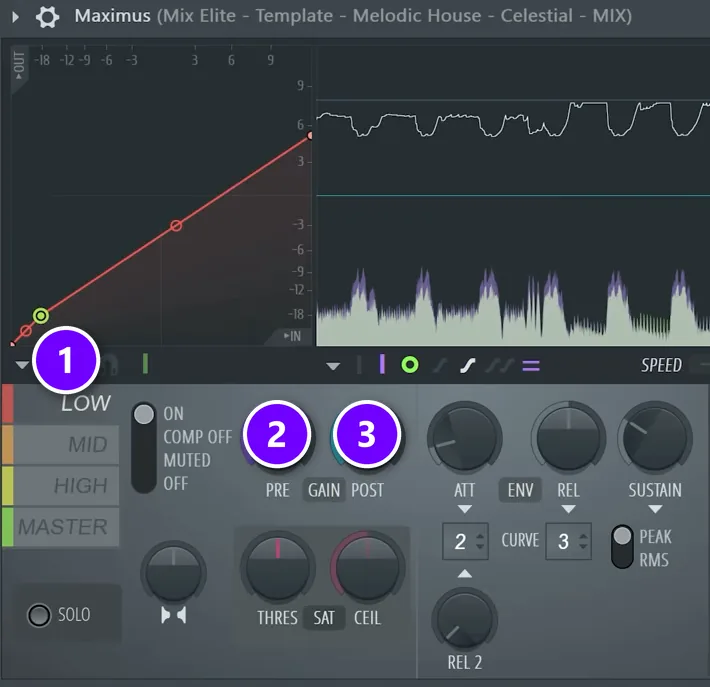The height and width of the screenshot is (687, 710).
Task: Toggle the purple double-line display icon
Action: (531, 365)
